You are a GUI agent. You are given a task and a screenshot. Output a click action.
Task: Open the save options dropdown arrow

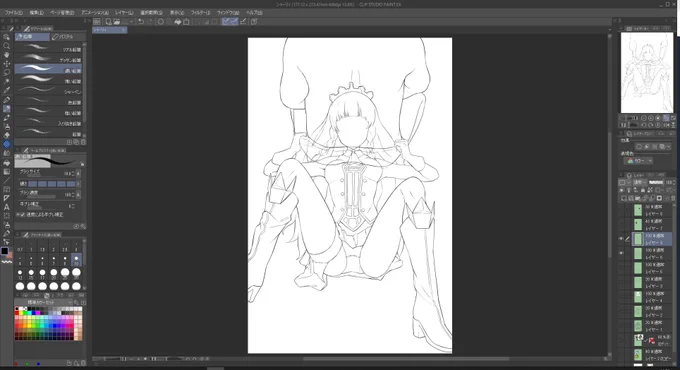point(131,21)
